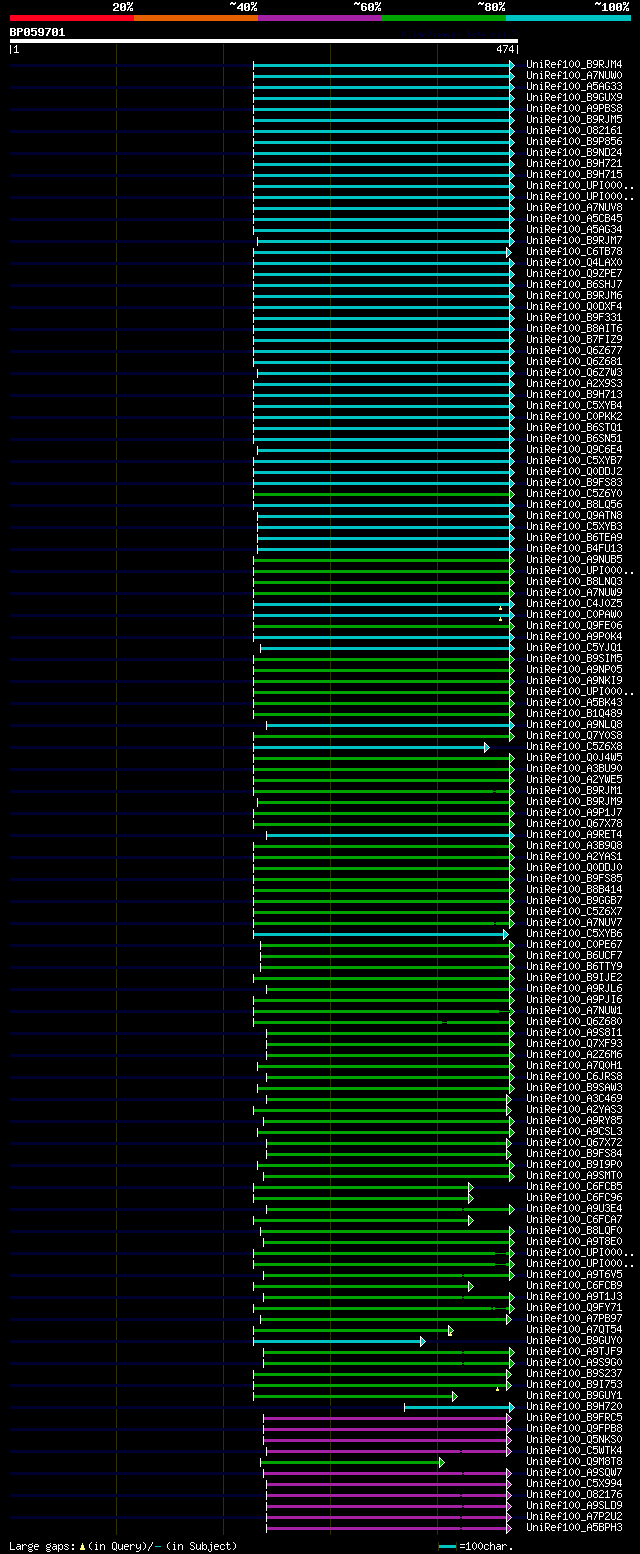The image size is (640, 1554).
Task: Click label UniRef100_B8B414
Action: click(574, 890)
